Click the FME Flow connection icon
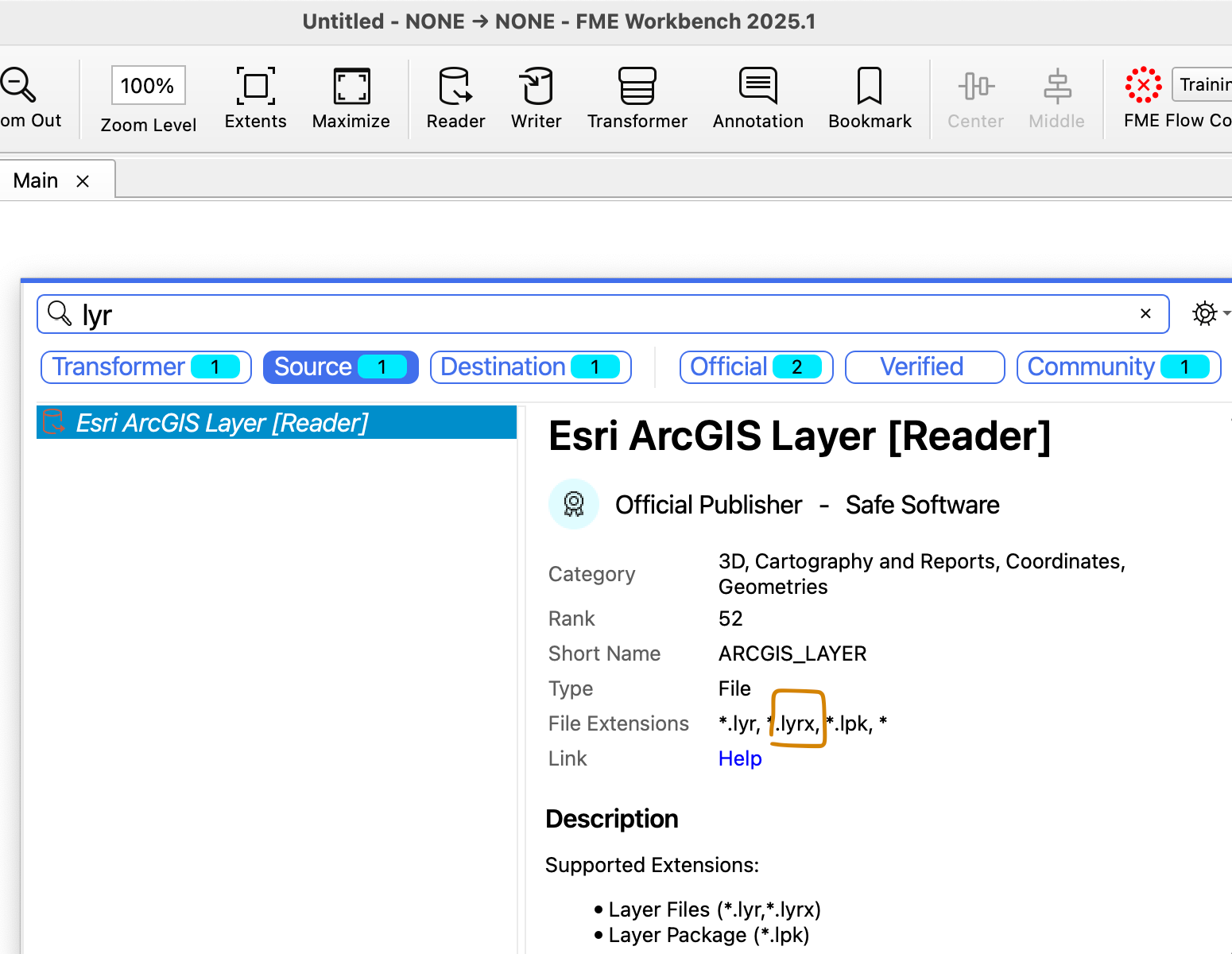Viewport: 1232px width, 954px height. pos(1144,85)
